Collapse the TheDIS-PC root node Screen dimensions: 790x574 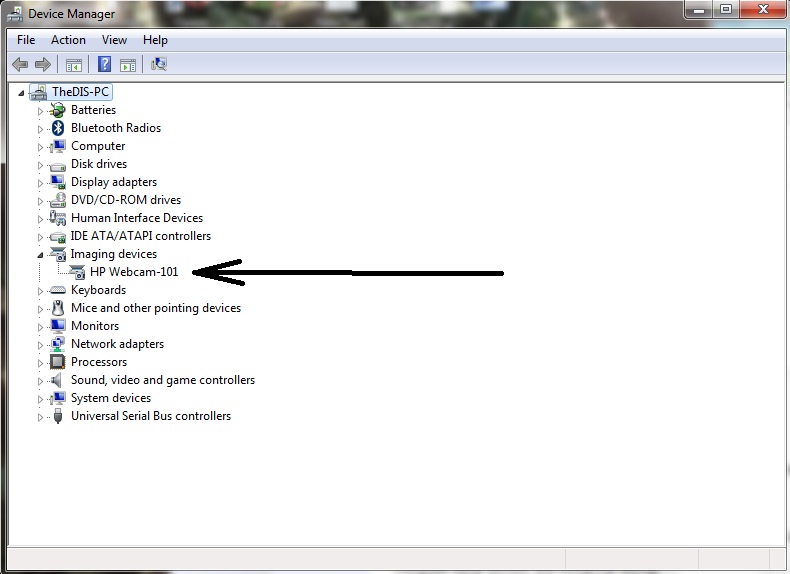[23, 92]
